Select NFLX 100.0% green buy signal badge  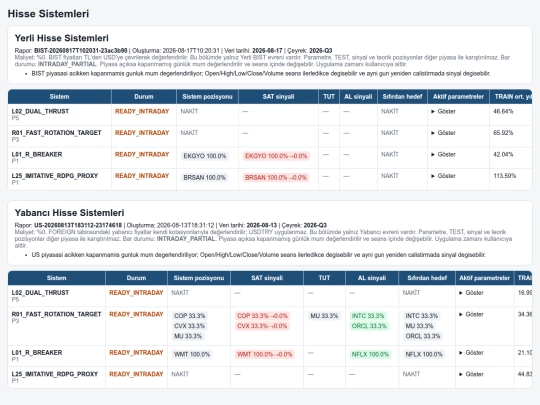coord(370,354)
